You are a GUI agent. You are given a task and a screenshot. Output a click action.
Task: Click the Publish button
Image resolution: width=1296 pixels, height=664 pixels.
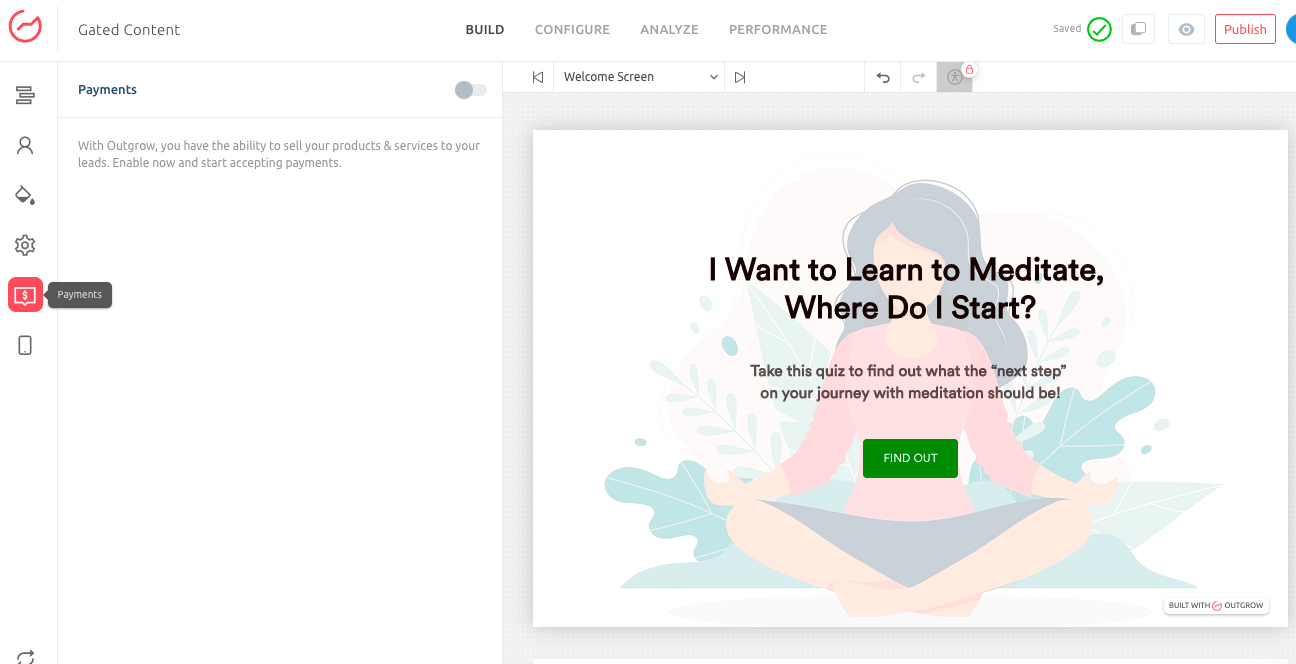1245,29
